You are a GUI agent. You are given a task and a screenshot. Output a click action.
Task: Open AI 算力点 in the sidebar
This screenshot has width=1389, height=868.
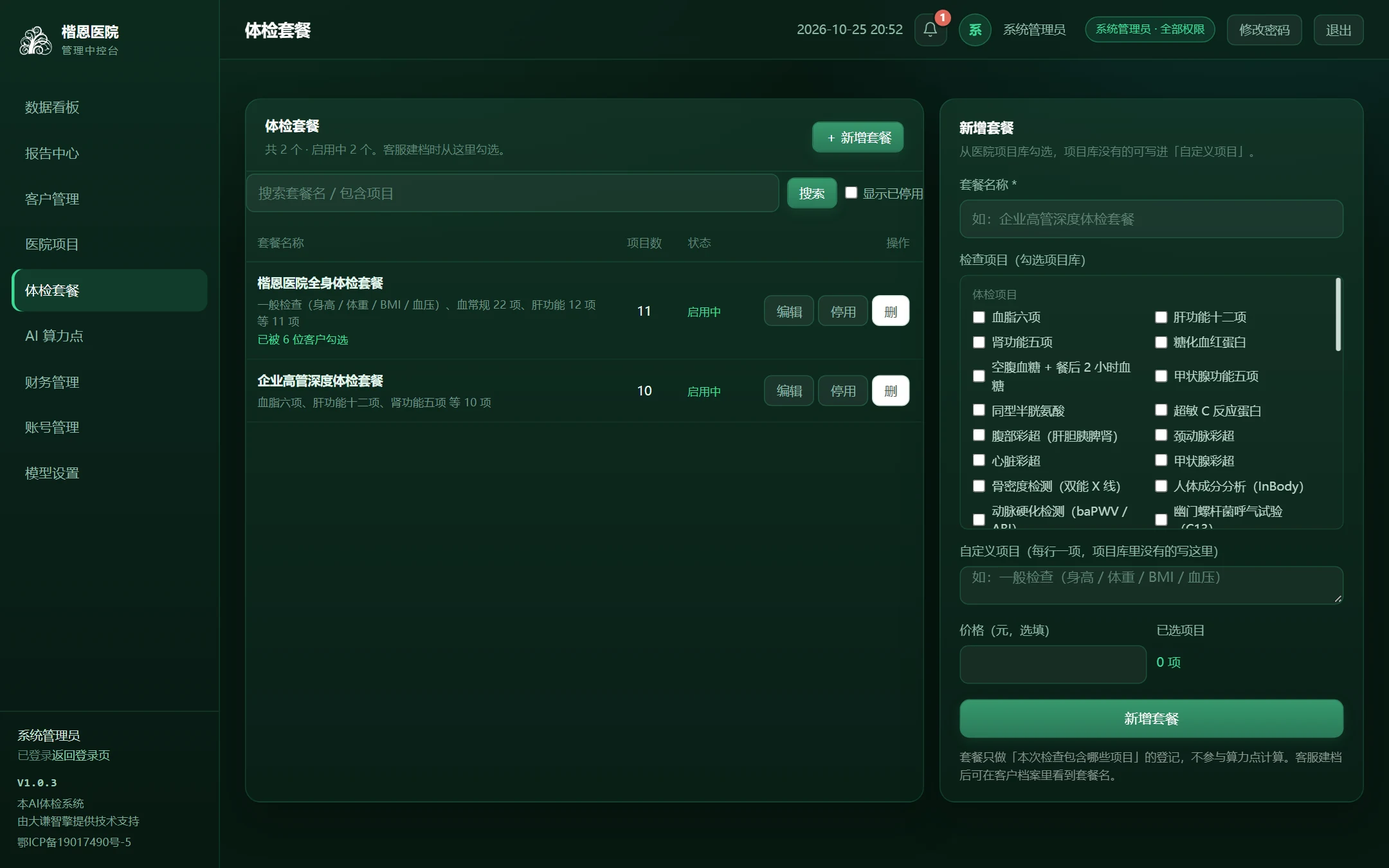coord(109,336)
